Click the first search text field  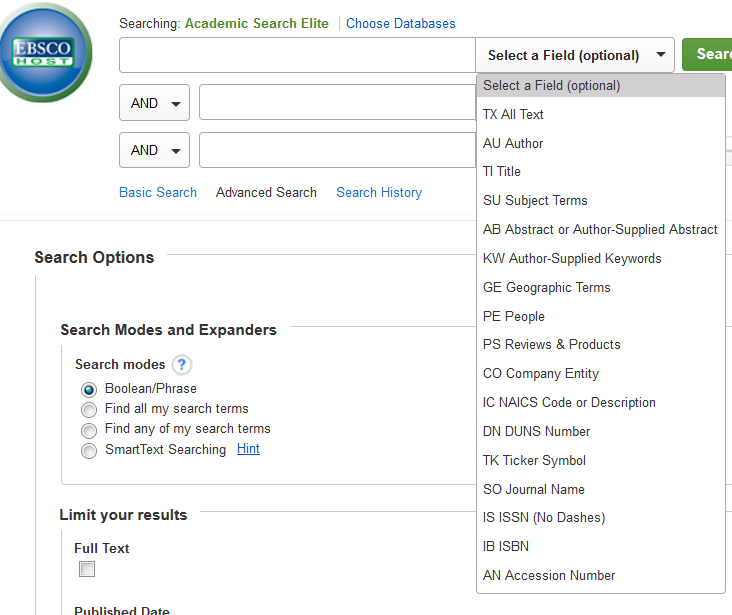pyautogui.click(x=297, y=55)
